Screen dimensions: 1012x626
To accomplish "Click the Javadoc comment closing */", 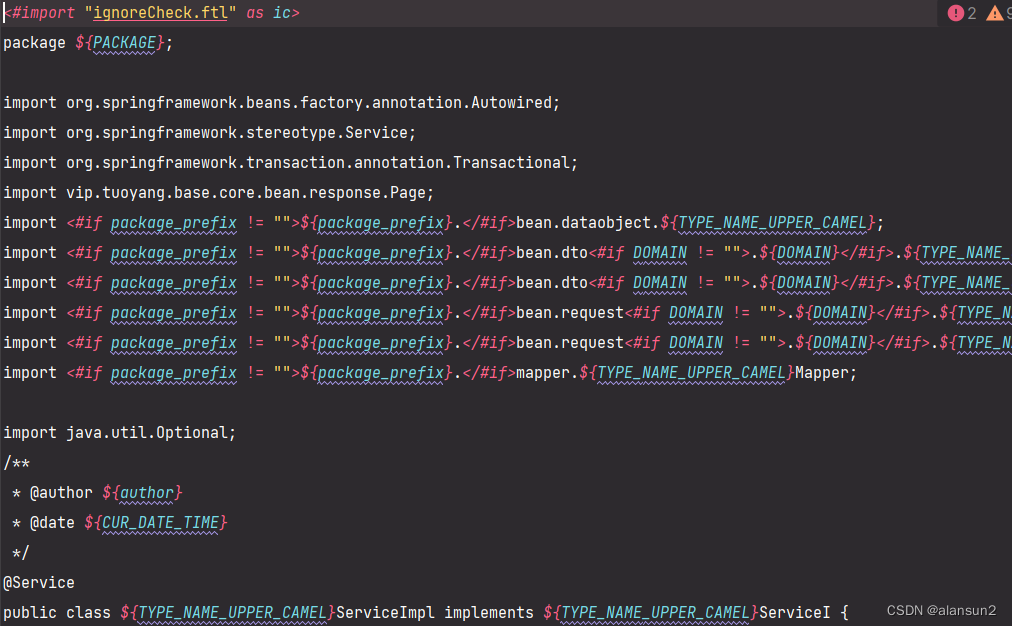I will (x=21, y=553).
